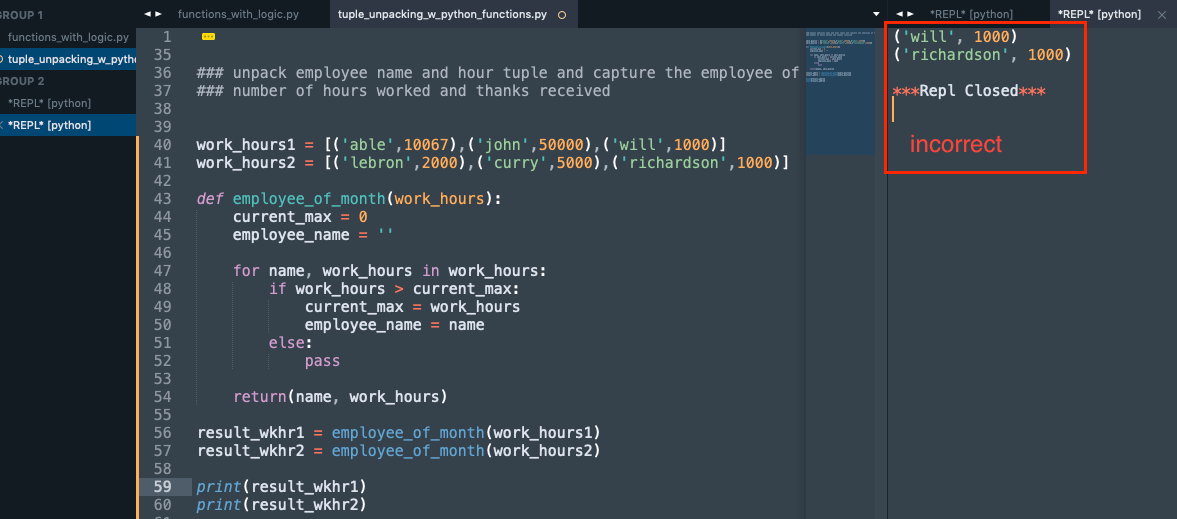Click the ***Repl Closed*** message
This screenshot has height=519, width=1177.
pos(969,91)
